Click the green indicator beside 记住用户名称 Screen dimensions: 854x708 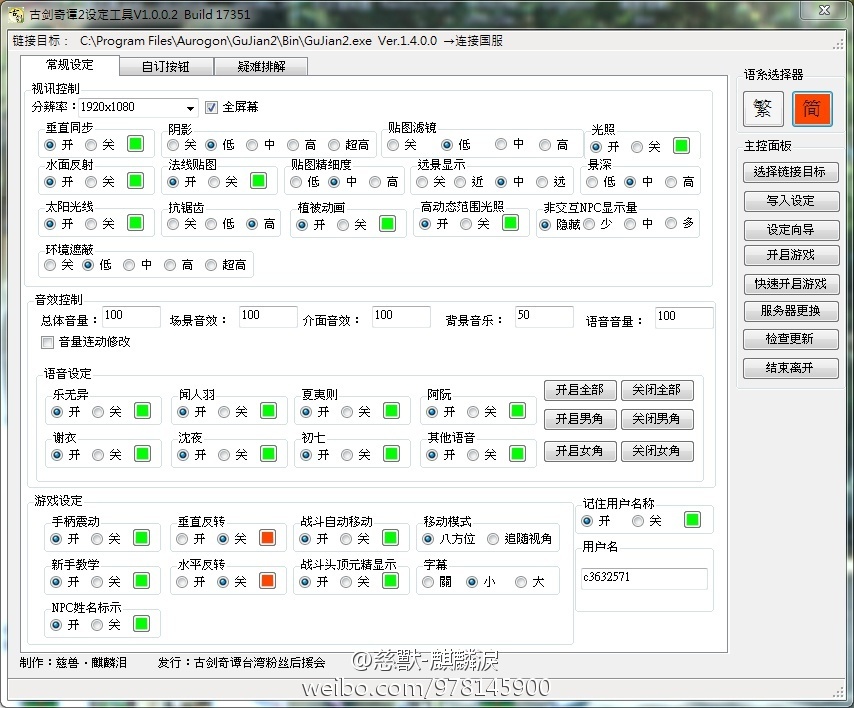(x=692, y=520)
